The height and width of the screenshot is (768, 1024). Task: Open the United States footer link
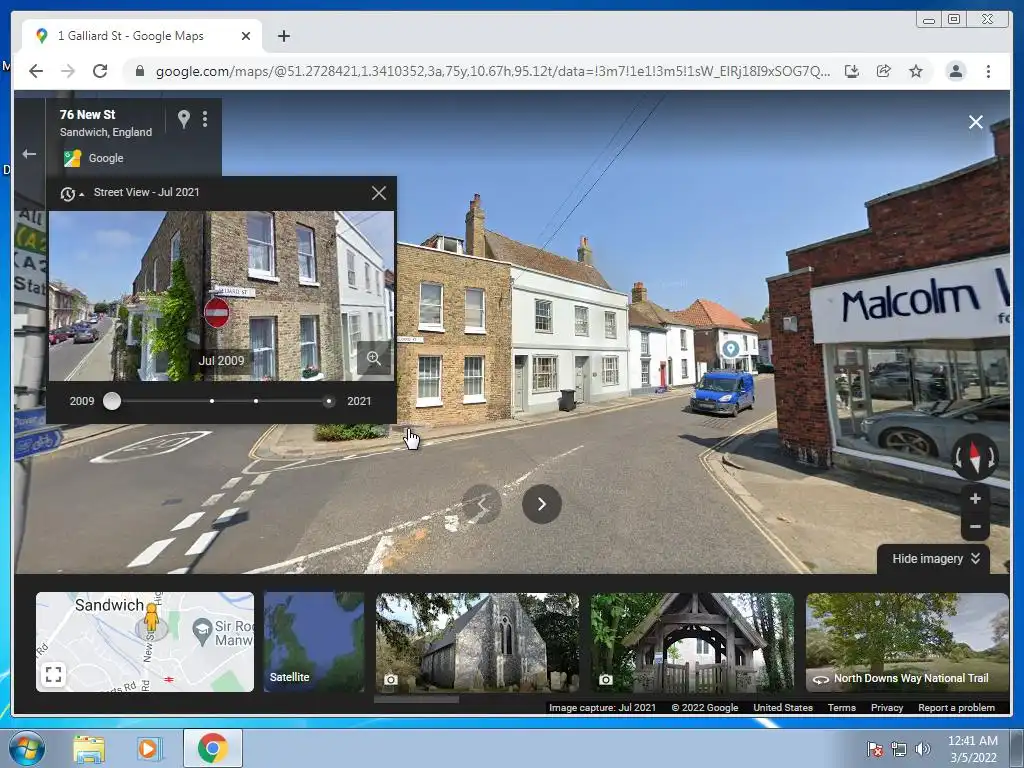pyautogui.click(x=783, y=708)
